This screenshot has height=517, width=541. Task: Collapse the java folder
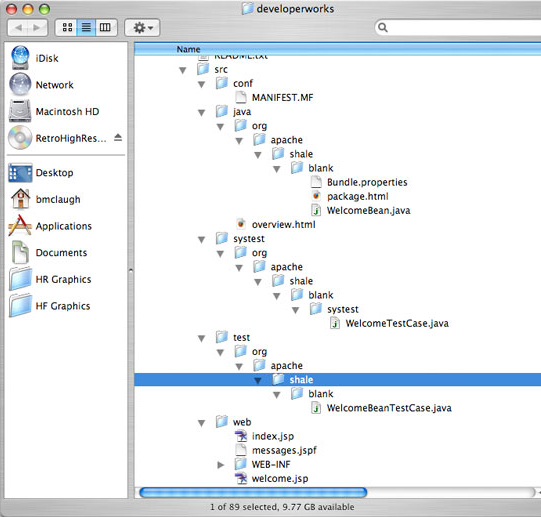click(x=202, y=113)
